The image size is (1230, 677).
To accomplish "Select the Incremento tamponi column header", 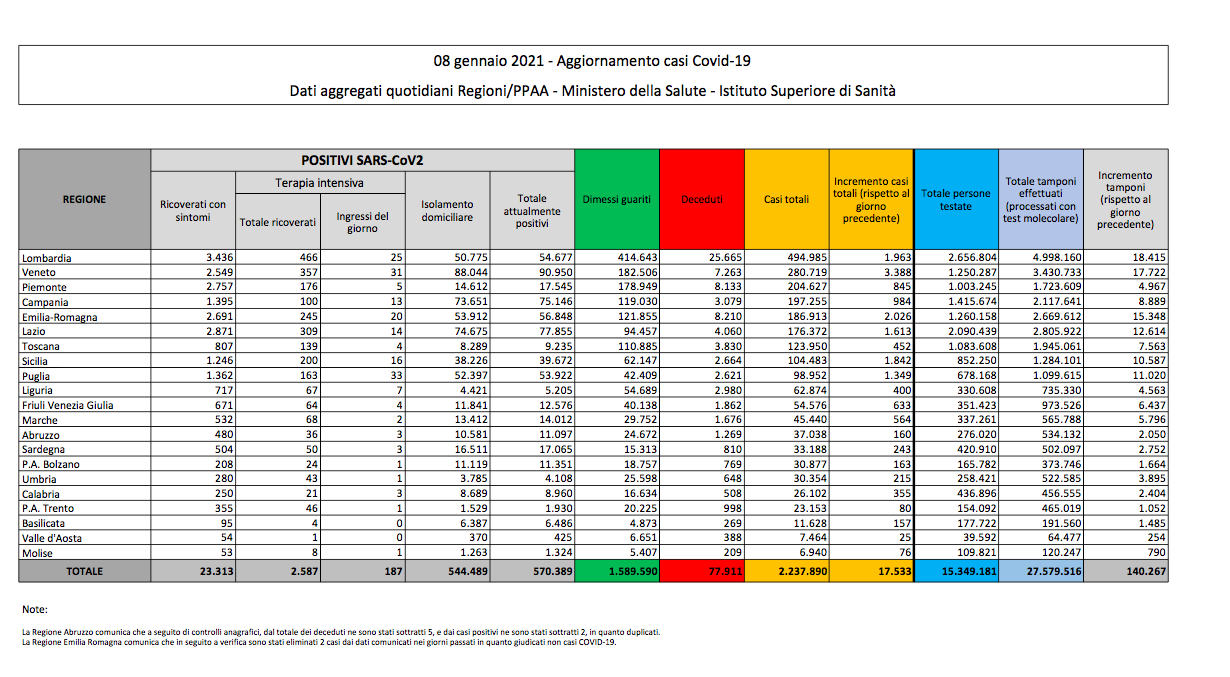I will pyautogui.click(x=1125, y=199).
